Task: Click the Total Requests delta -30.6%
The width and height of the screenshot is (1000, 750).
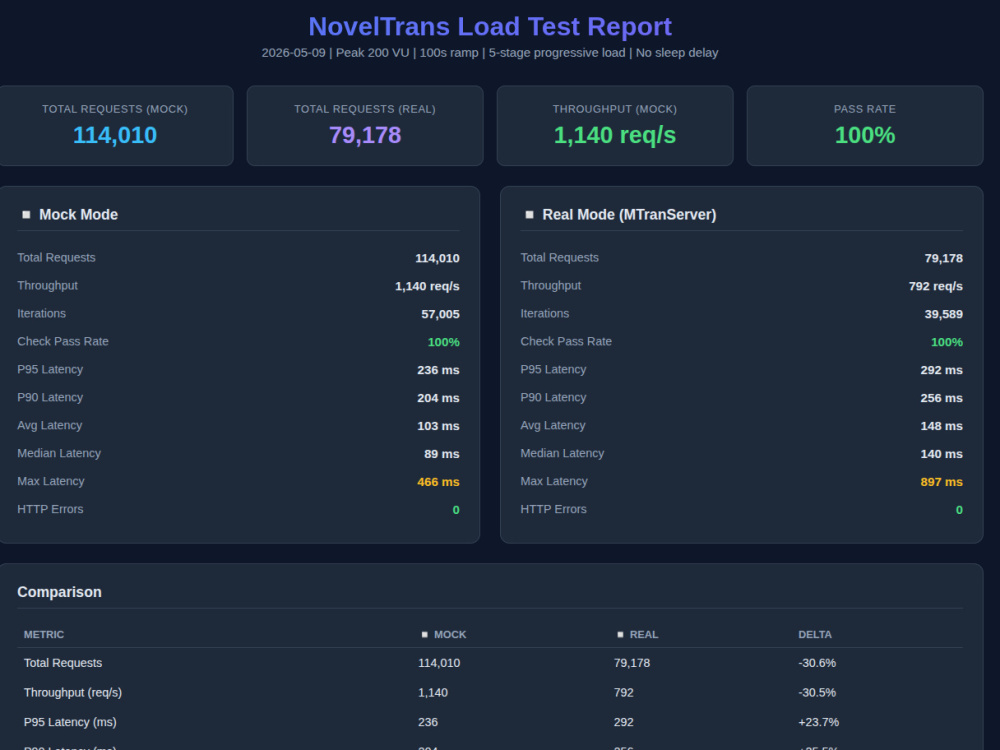Action: pos(816,663)
